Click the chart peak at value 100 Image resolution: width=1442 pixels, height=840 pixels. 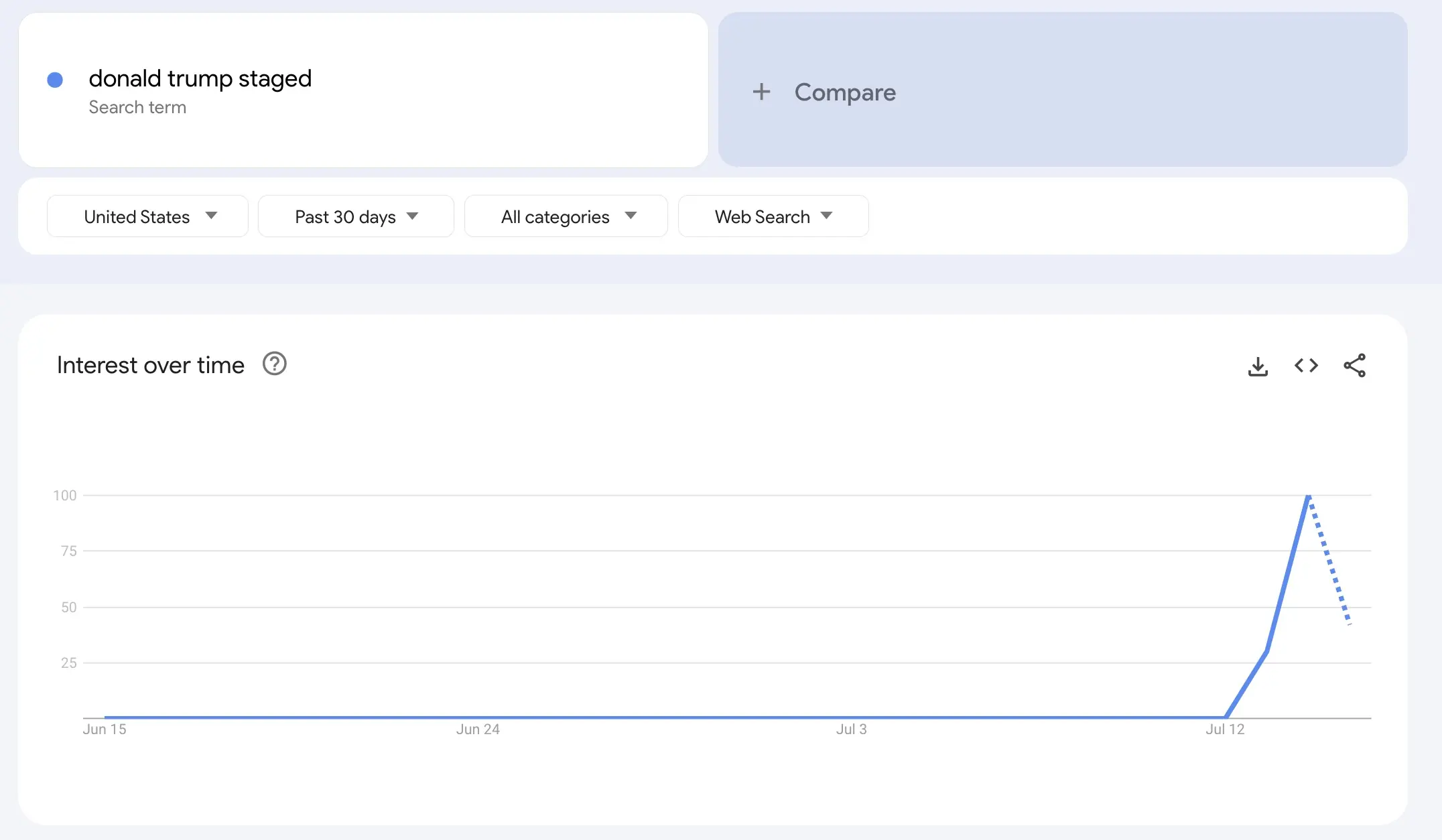pos(1308,496)
